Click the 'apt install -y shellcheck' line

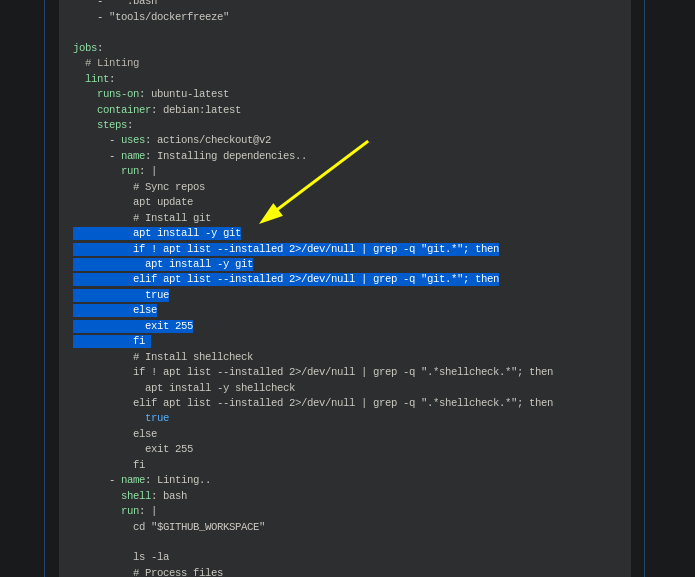pos(220,387)
